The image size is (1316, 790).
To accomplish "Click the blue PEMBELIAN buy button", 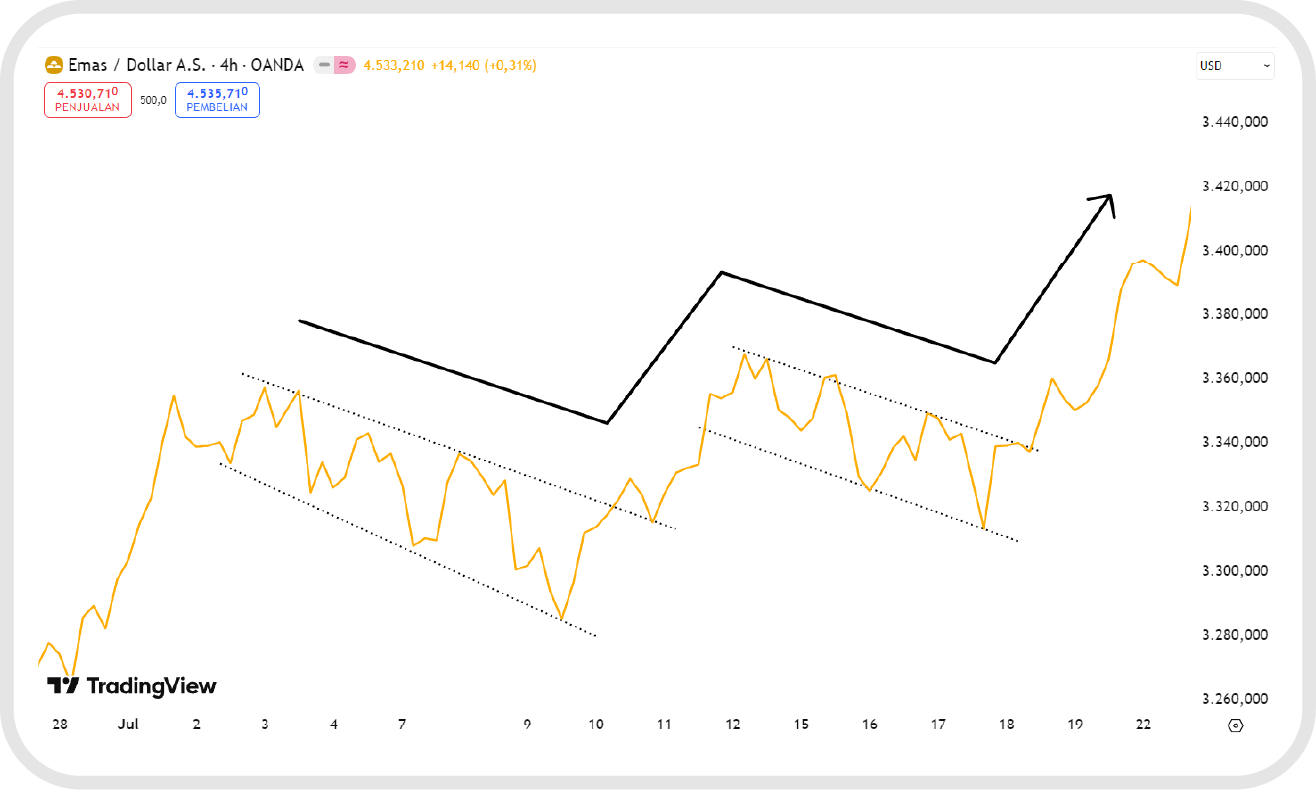I will click(x=217, y=100).
